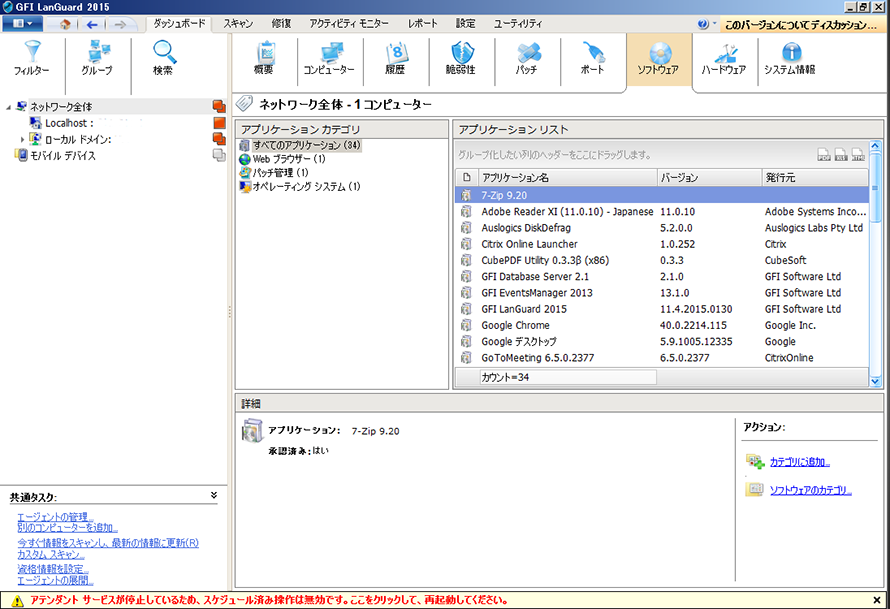The width and height of the screenshot is (890, 609).
Task: Click カスタム スキャン link
Action: click(50, 554)
